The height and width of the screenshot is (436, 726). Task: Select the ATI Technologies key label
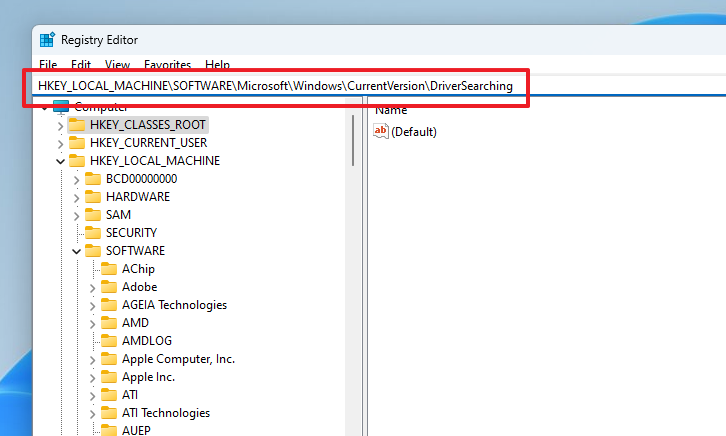[166, 413]
